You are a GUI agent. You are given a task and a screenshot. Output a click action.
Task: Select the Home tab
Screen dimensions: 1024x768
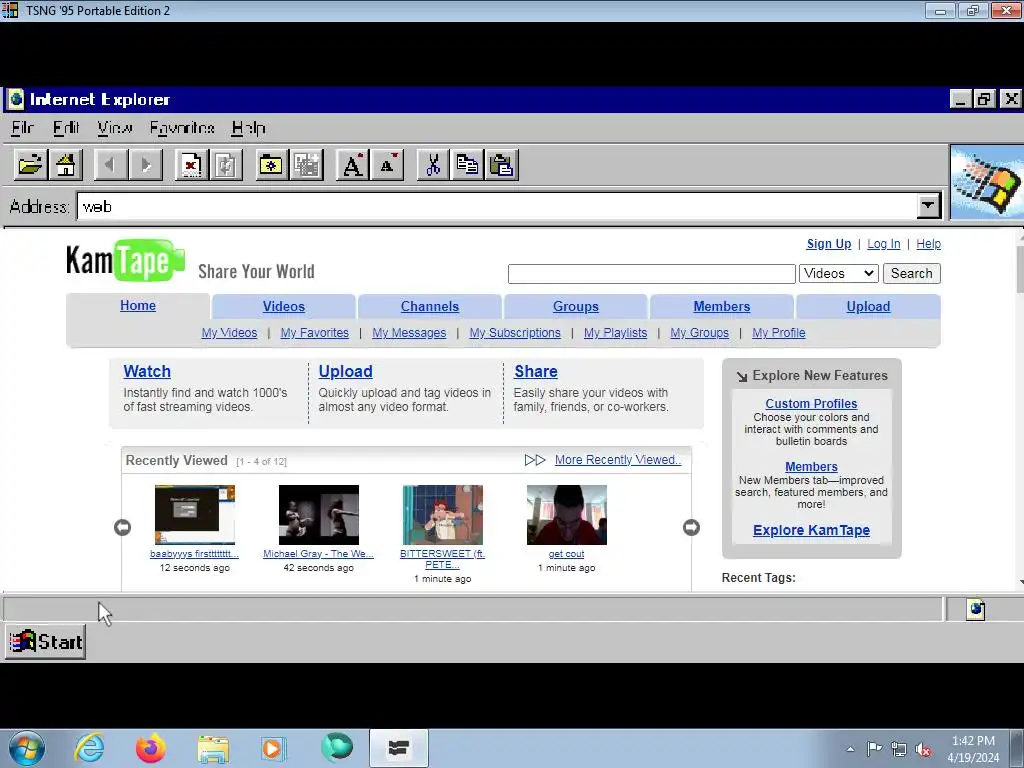click(x=138, y=306)
